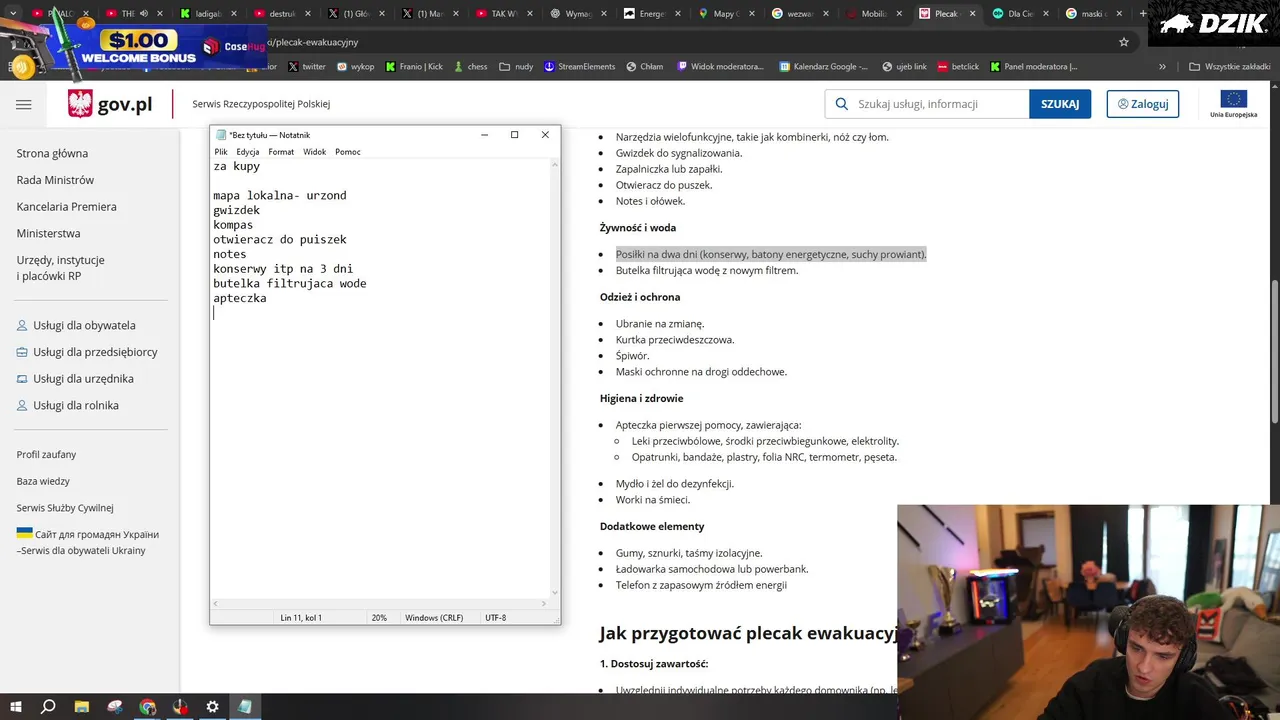Open the StreamElements bookmark
Screen dimensions: 1280x720
click(x=579, y=66)
